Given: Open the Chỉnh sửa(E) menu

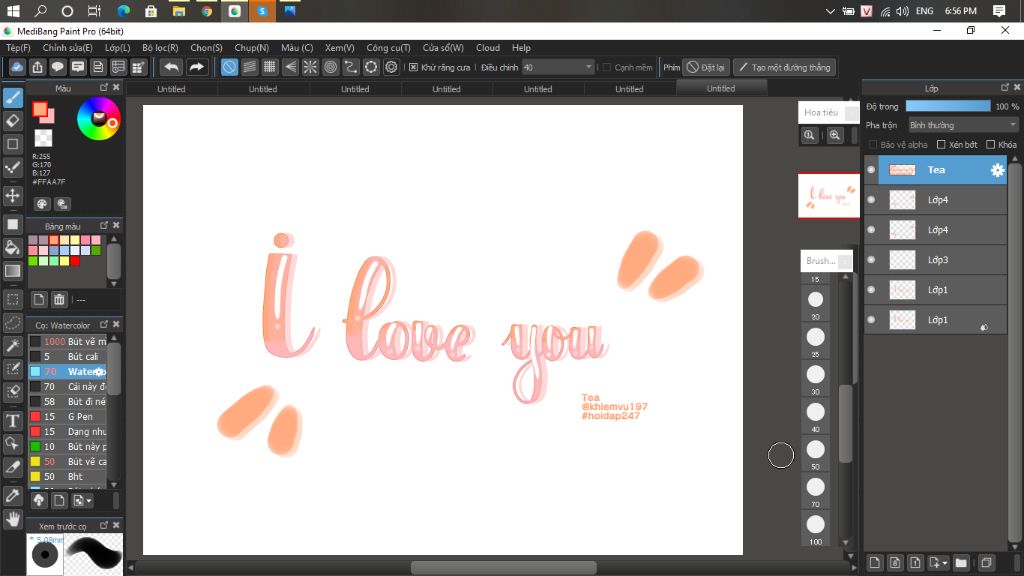Looking at the screenshot, I should click(67, 48).
